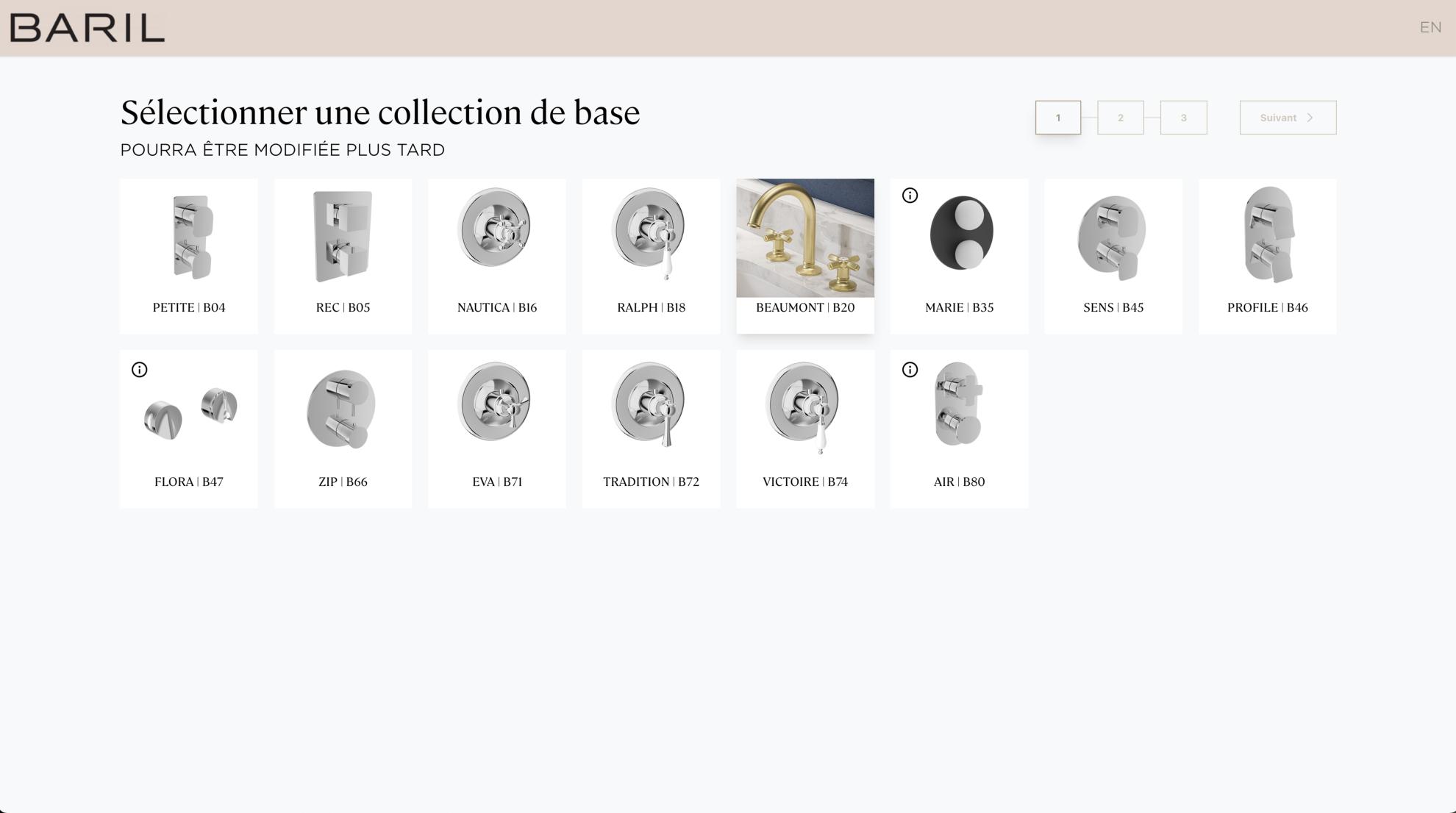Screen dimensions: 1456x813
Task: Switch language to EN
Action: (x=1430, y=28)
